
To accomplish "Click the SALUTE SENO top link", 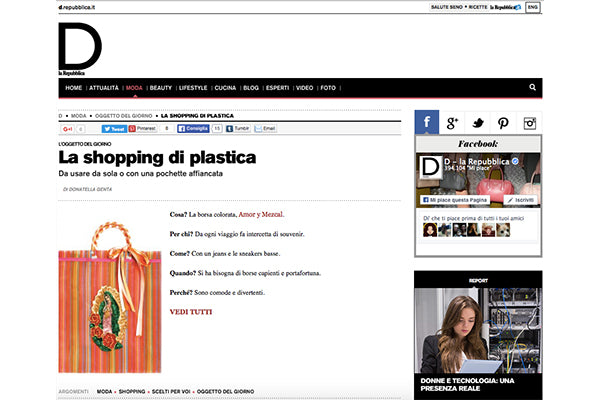I will pyautogui.click(x=447, y=7).
